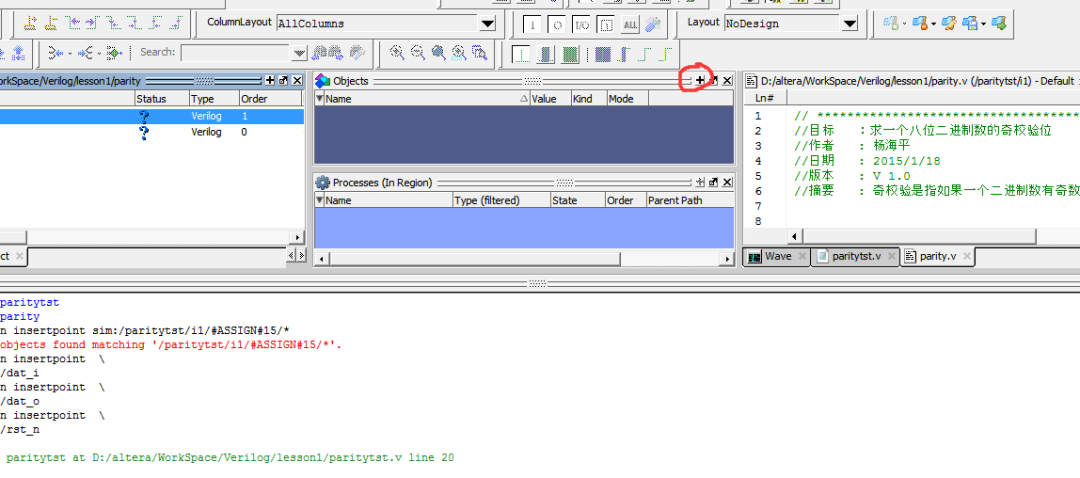Switch to the paritytst.v tab

(856, 256)
